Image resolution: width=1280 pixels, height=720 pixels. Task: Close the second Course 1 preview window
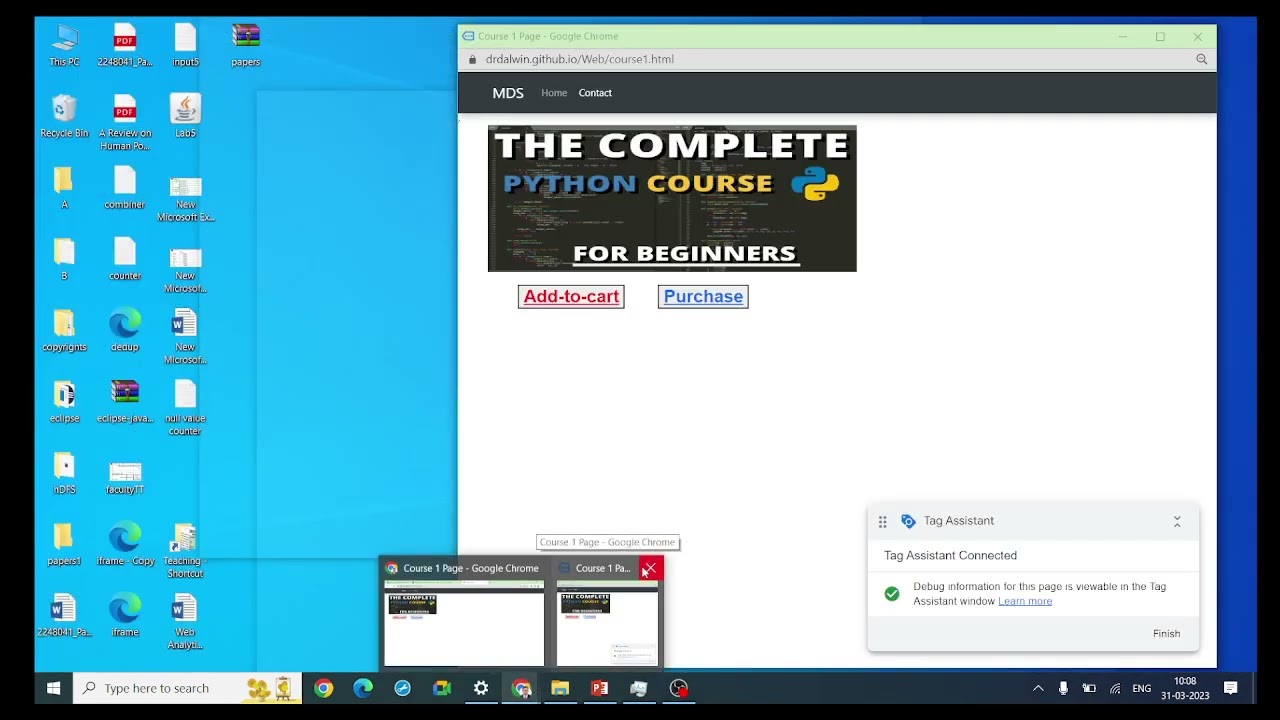650,568
